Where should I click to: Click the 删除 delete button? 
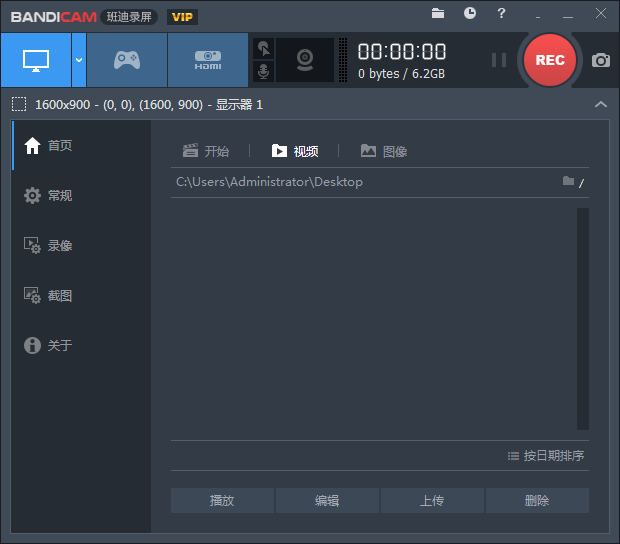point(537,501)
